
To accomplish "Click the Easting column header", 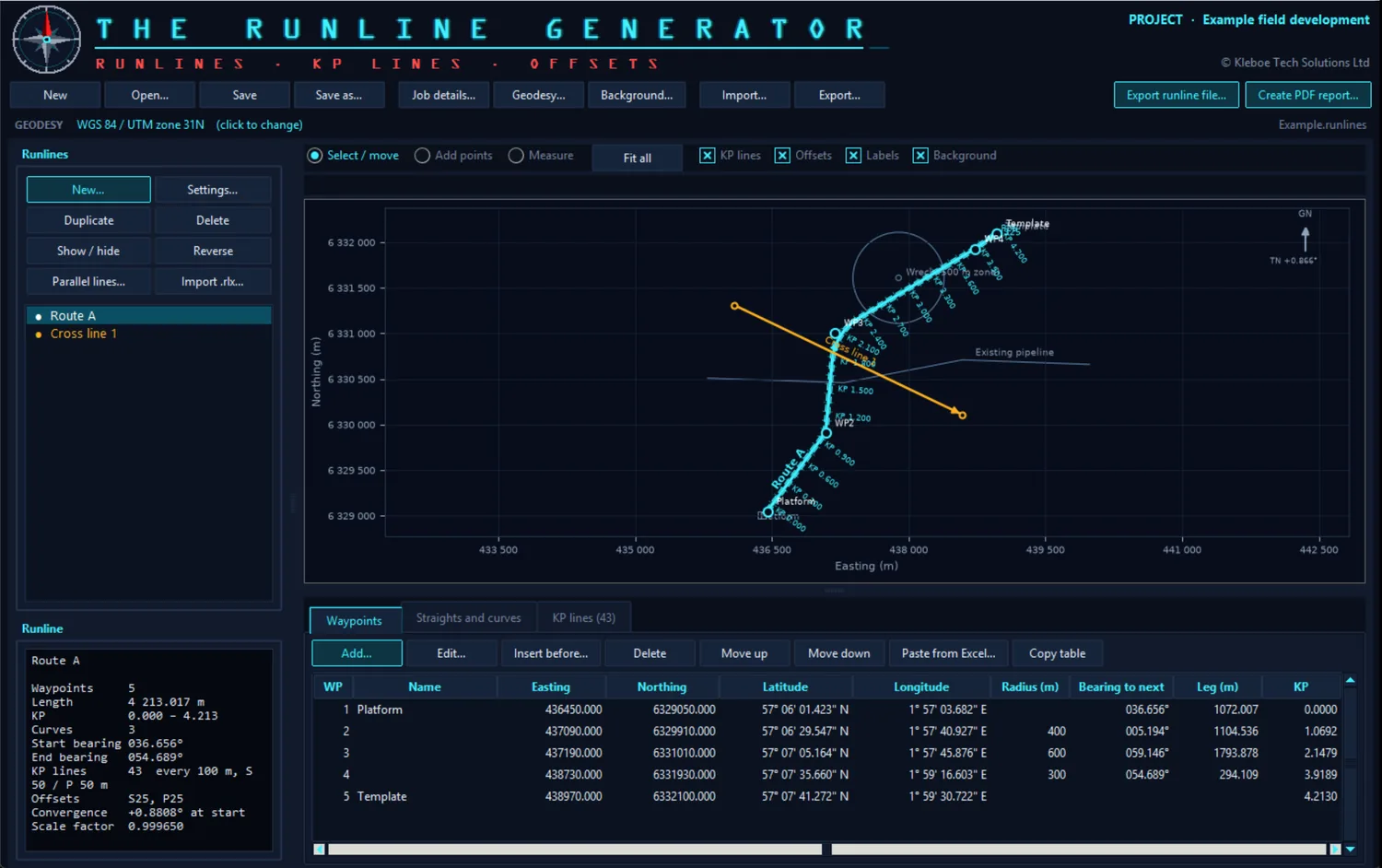I will (x=551, y=686).
